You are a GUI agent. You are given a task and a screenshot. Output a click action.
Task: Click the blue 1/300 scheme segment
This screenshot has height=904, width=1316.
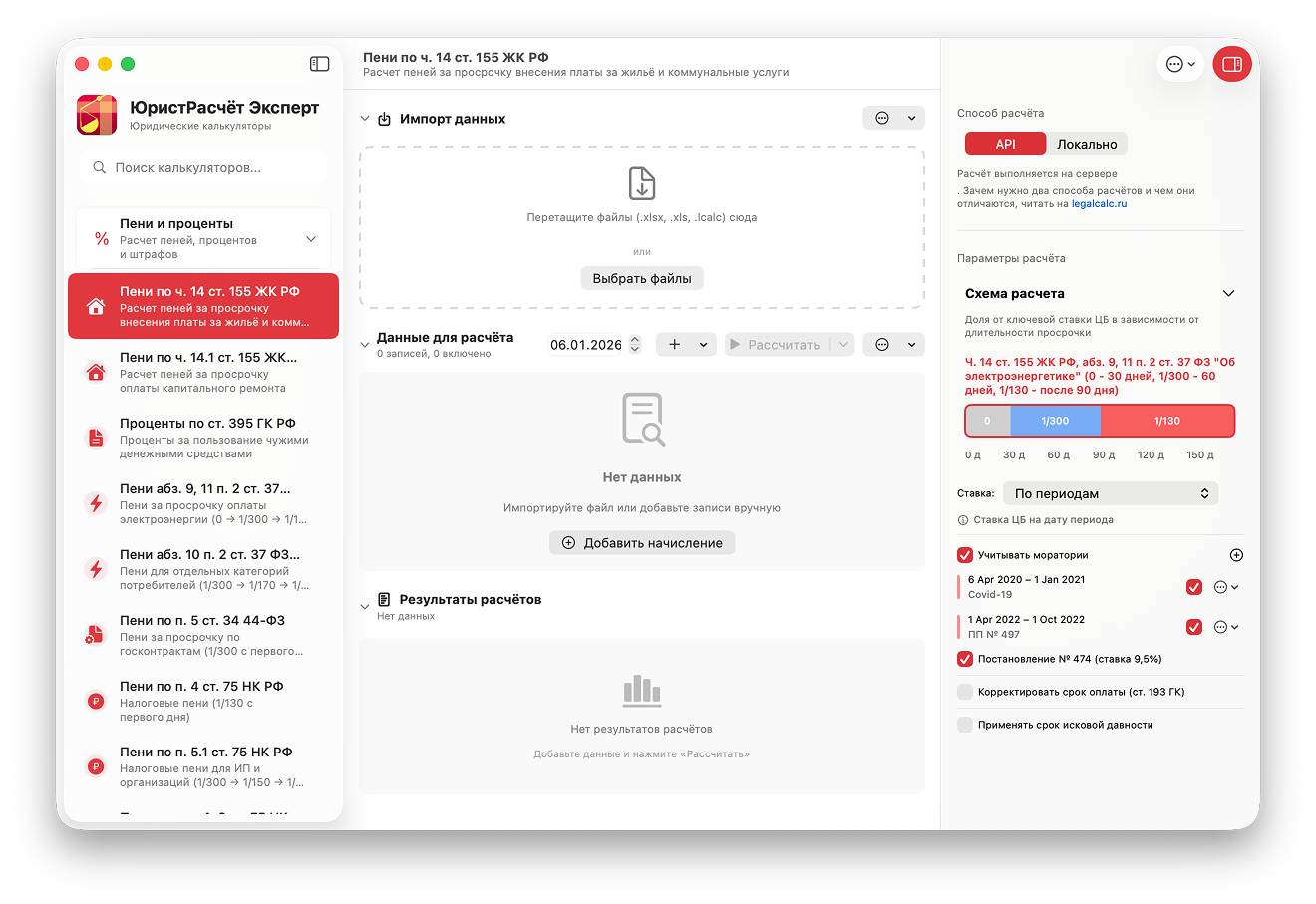1055,421
